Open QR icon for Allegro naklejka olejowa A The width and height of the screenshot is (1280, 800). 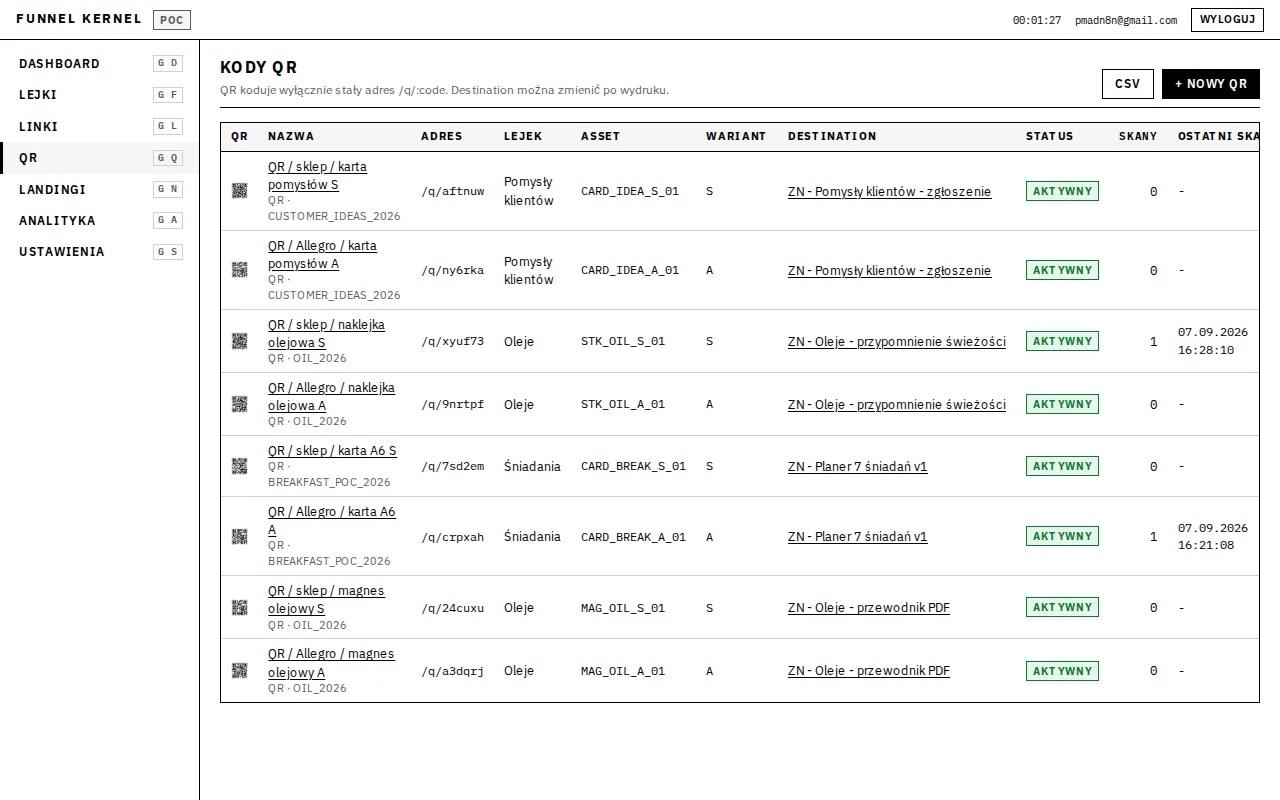pyautogui.click(x=239, y=404)
